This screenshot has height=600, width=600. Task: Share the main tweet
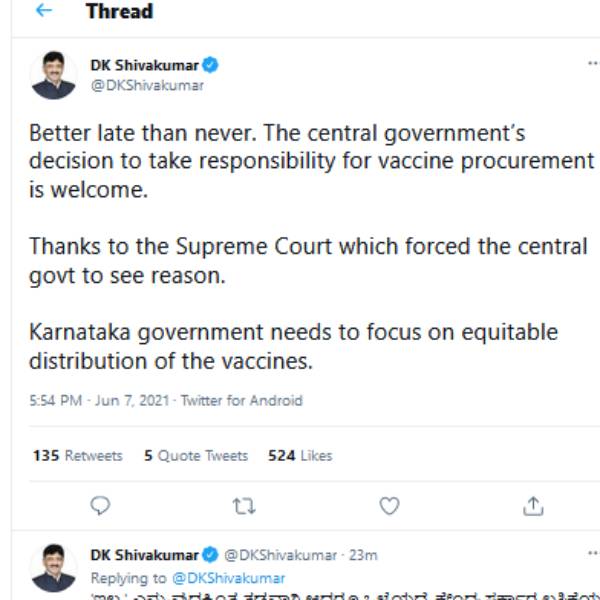coord(534,506)
